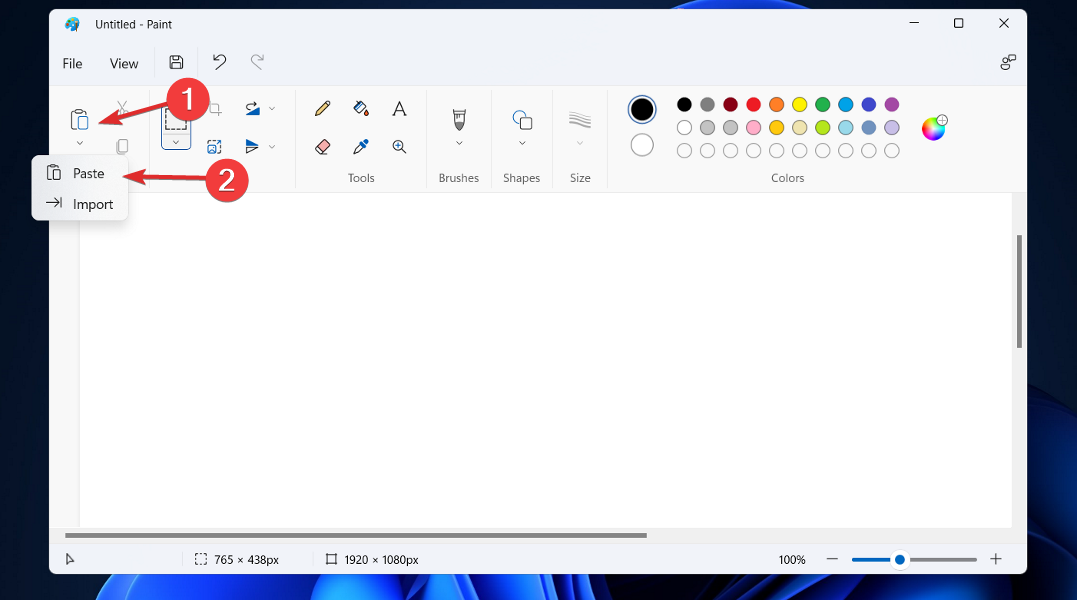Choose Import from the paste menu
1077x600 pixels.
point(90,204)
